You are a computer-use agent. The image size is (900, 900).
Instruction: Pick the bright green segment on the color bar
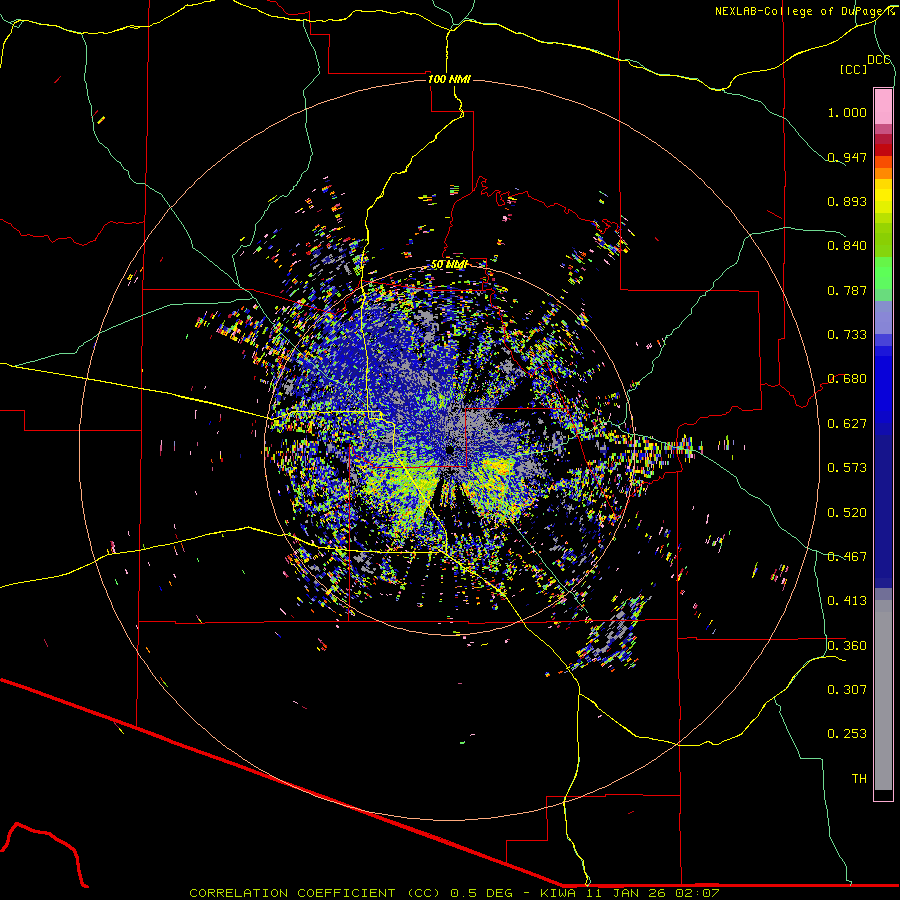click(x=883, y=273)
